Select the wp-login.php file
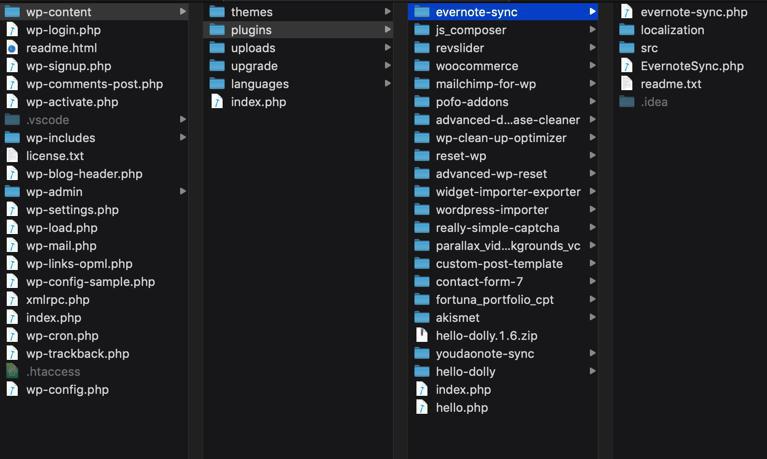This screenshot has height=459, width=767. click(x=63, y=30)
